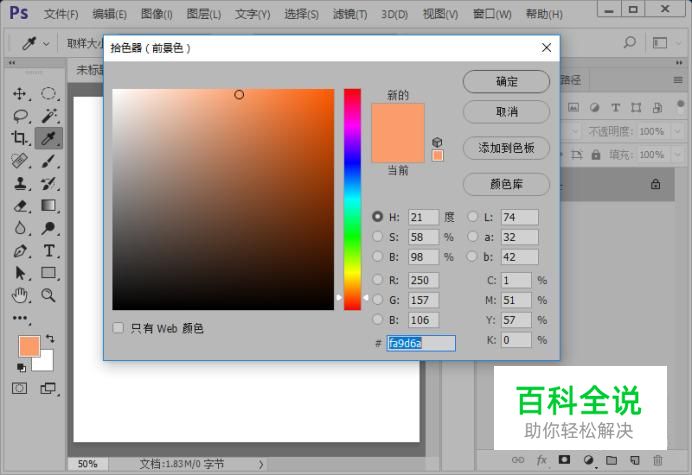Select the Pen tool
692x475 pixels.
click(19, 251)
